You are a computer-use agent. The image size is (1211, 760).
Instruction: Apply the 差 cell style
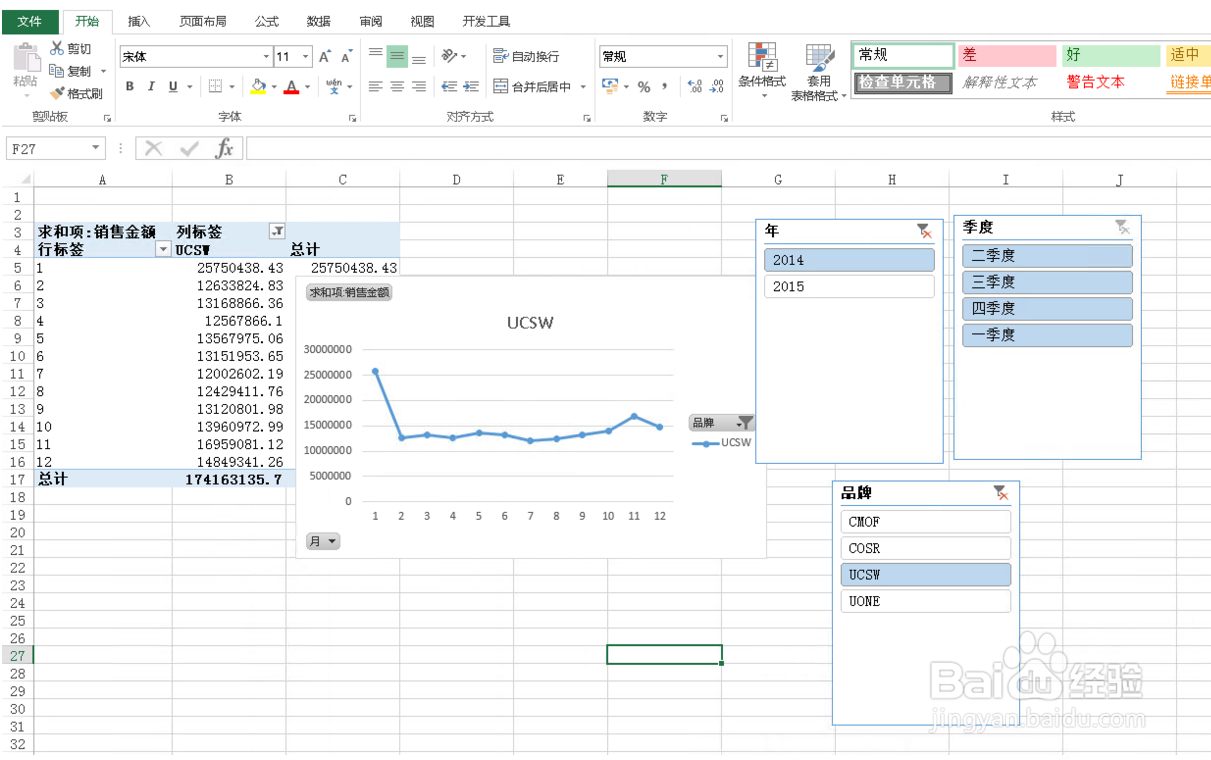coord(1007,56)
